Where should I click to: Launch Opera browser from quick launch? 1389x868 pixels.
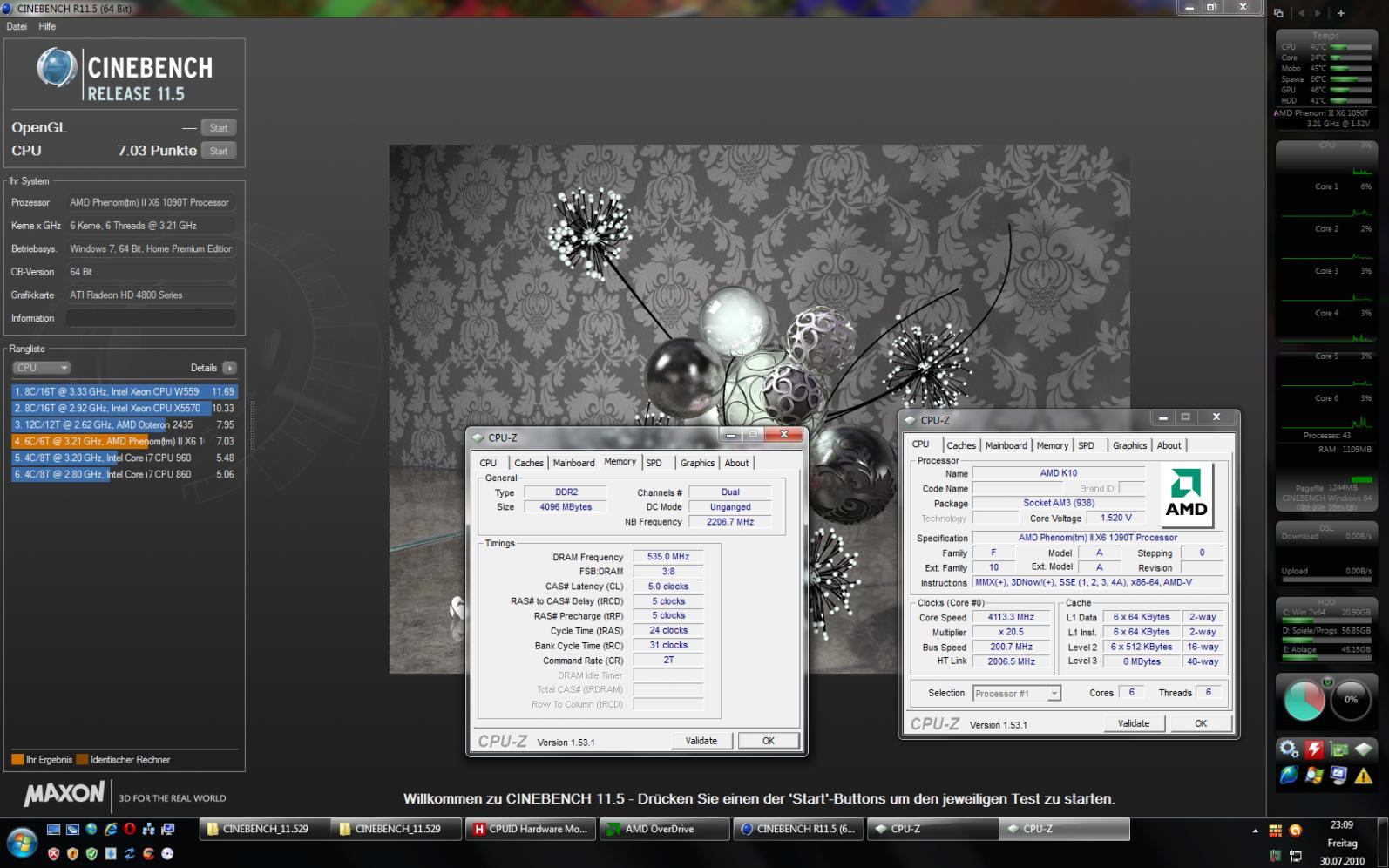130,829
